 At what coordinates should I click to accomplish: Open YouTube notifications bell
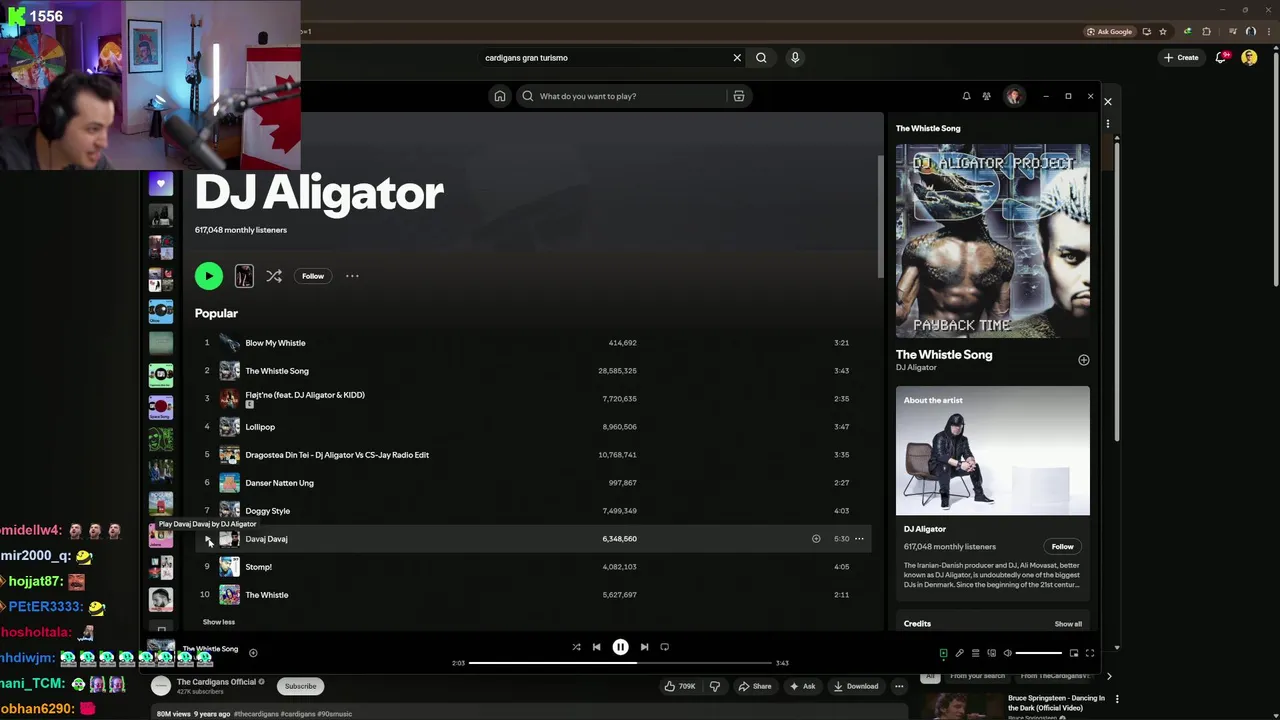1221,58
